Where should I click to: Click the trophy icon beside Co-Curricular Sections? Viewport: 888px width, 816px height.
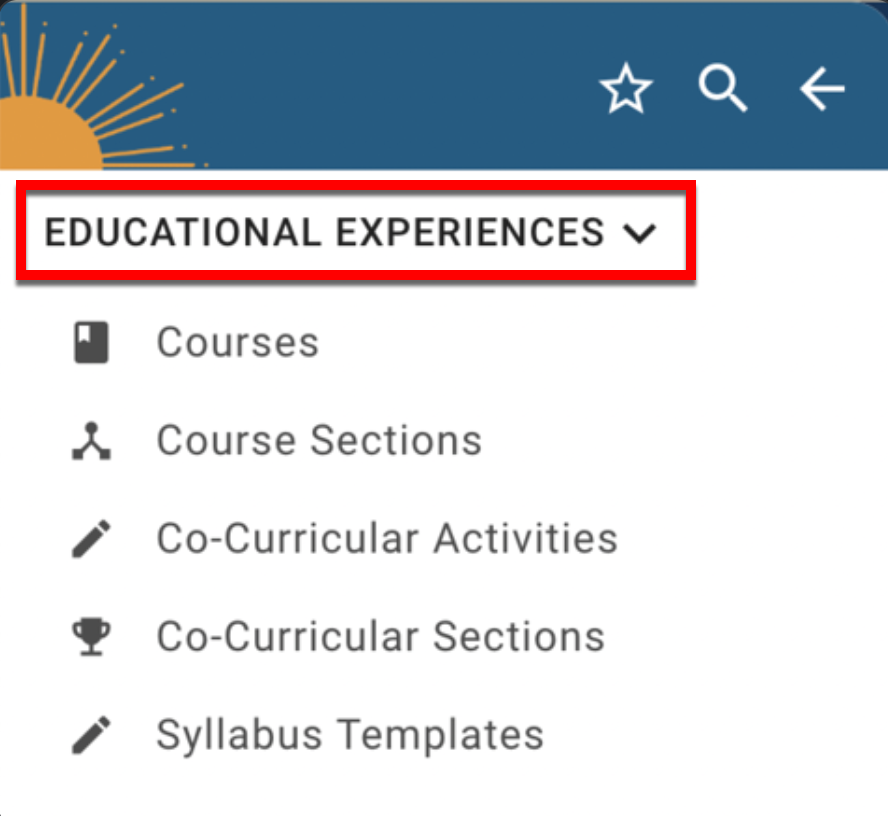[92, 637]
